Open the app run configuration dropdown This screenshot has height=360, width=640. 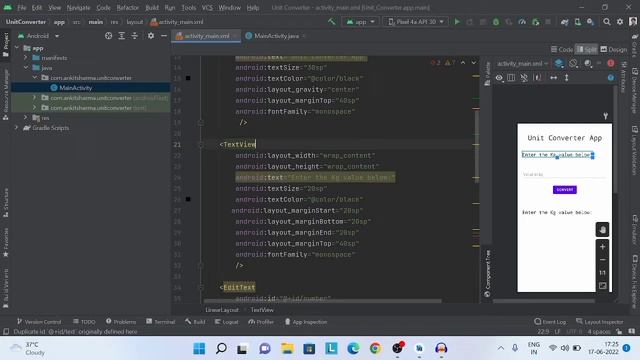pos(360,22)
